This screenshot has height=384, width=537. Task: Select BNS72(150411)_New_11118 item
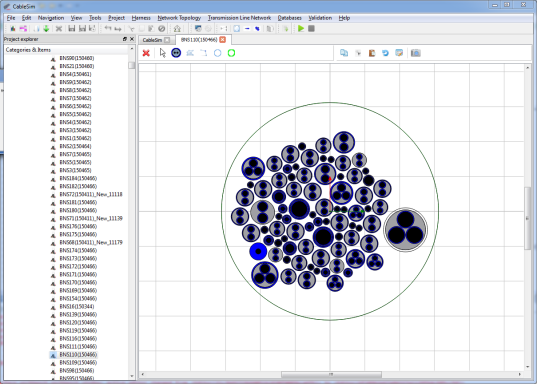[x=91, y=194]
